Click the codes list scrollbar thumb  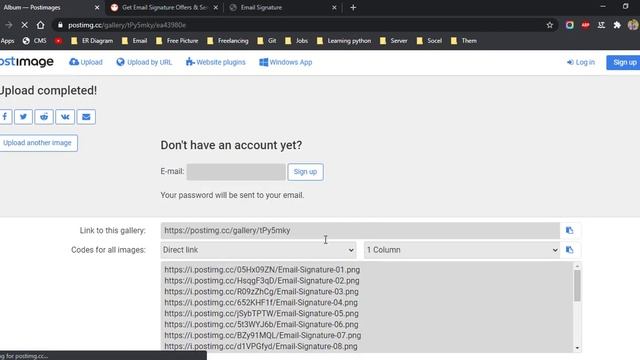coord(577,286)
